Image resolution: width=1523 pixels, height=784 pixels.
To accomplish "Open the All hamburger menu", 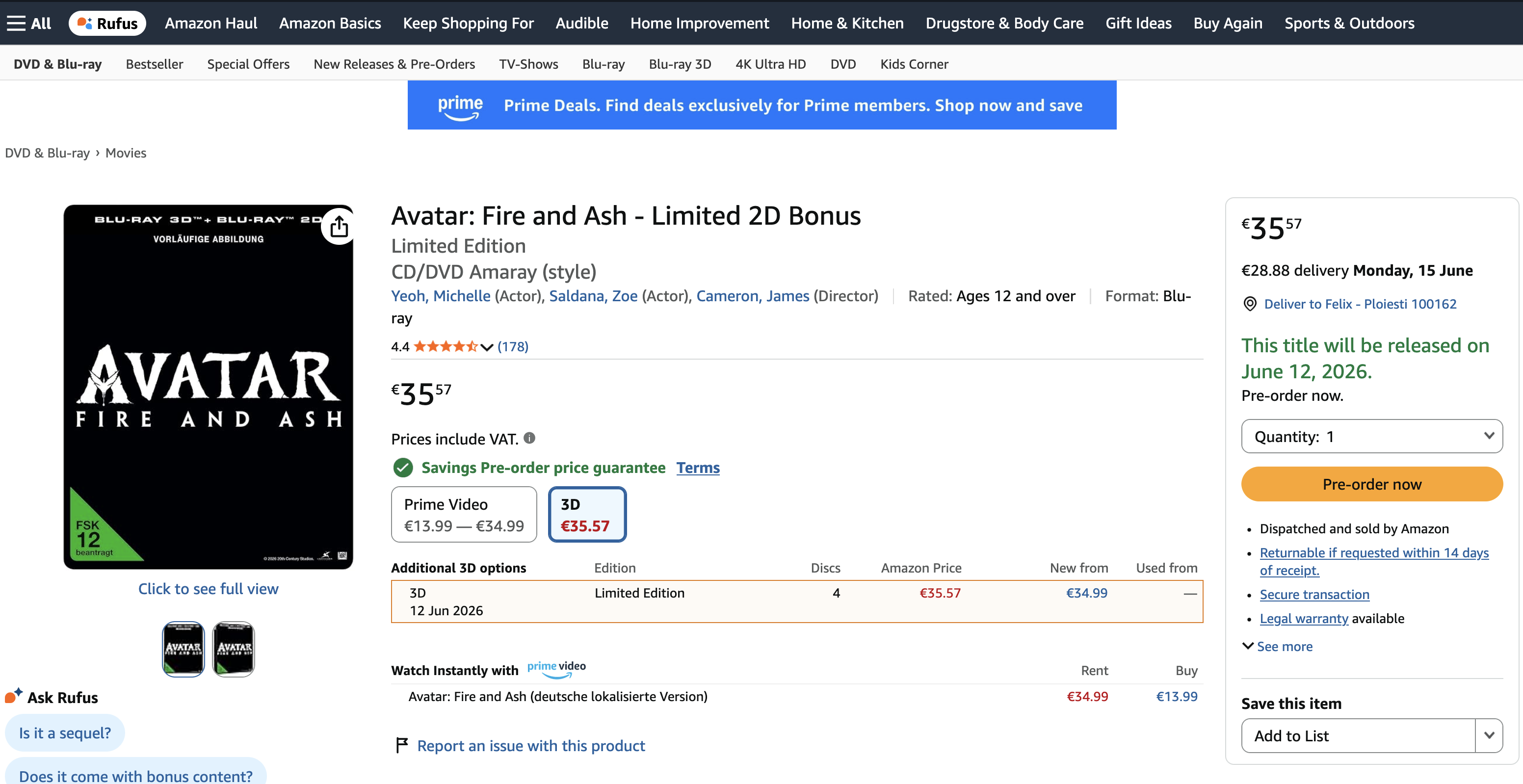I will [28, 23].
